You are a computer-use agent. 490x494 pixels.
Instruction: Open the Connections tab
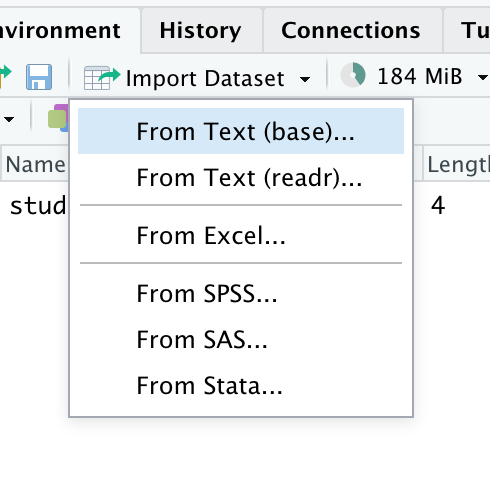pyautogui.click(x=351, y=31)
